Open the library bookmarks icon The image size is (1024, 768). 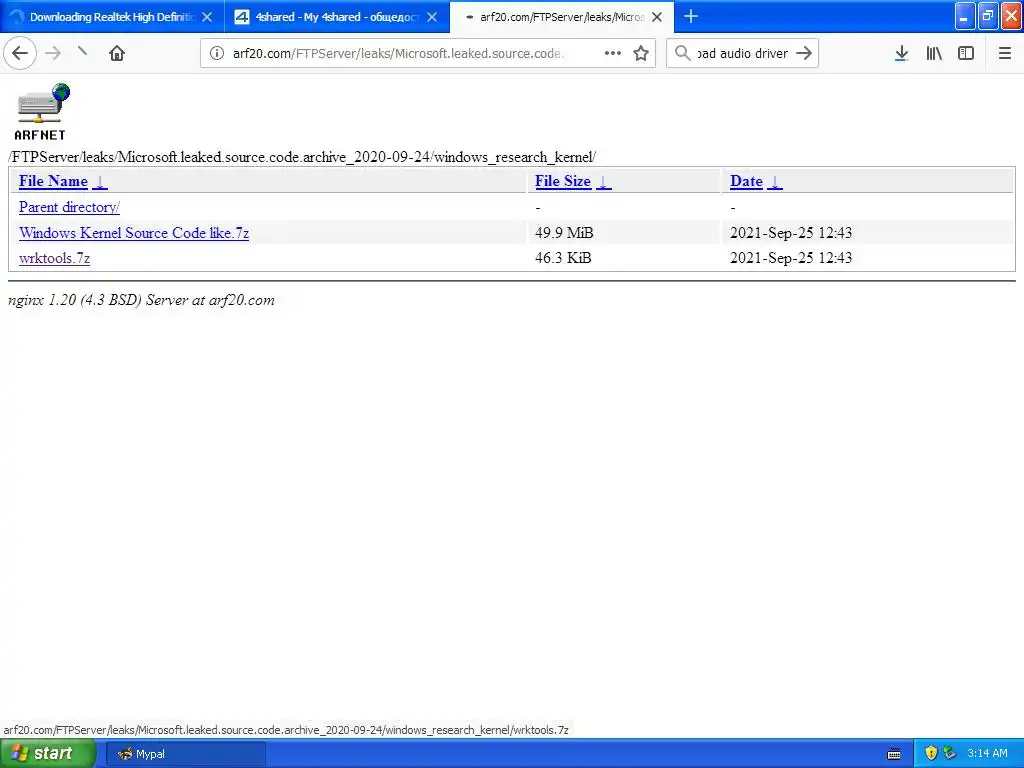click(934, 53)
